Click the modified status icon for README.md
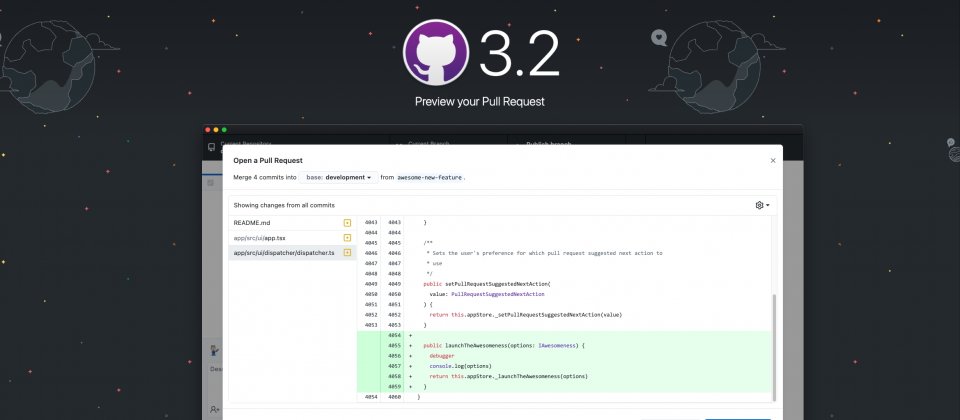This screenshot has height=420, width=960. pyautogui.click(x=347, y=223)
